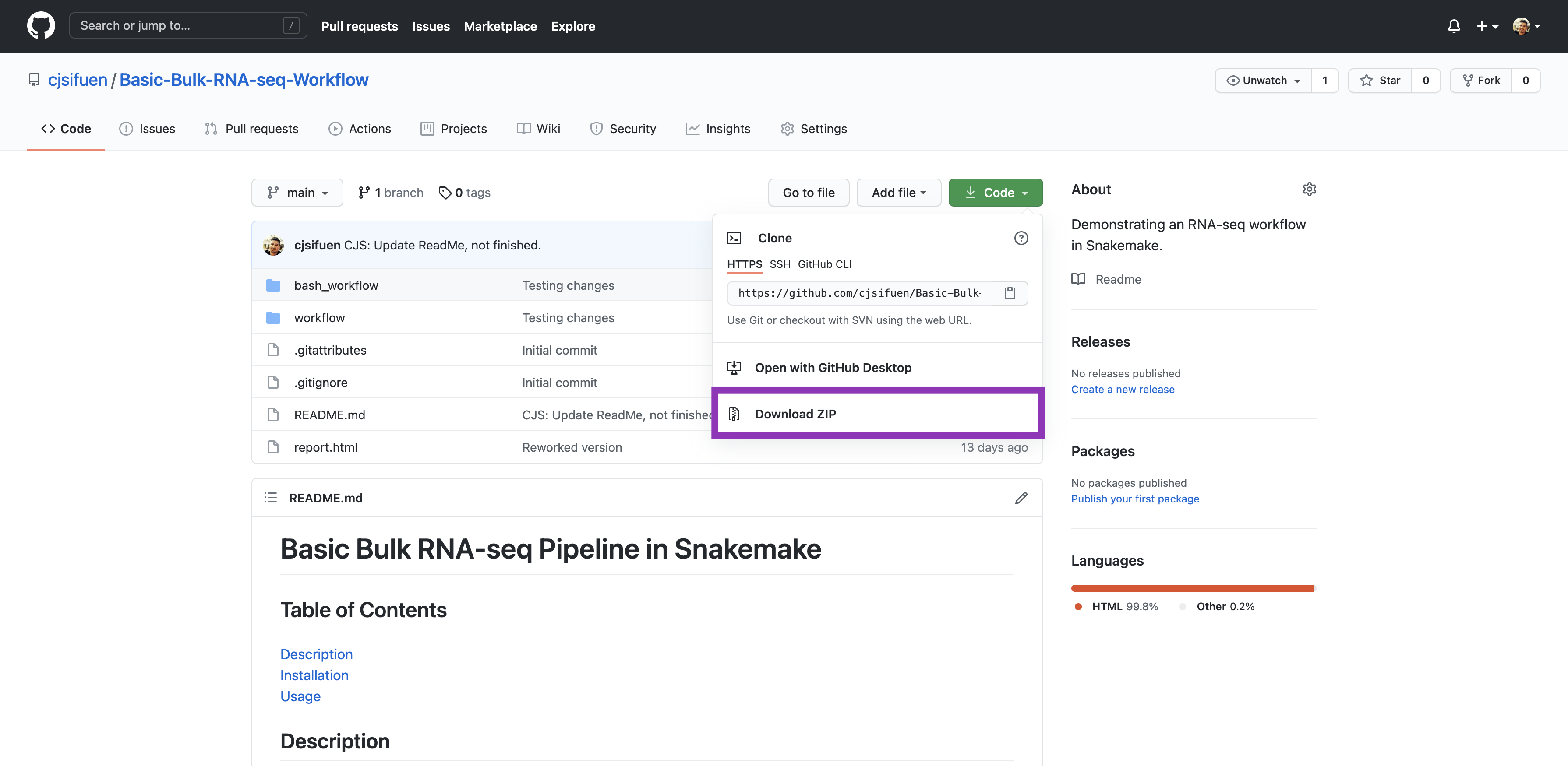Click the HTML 99.8% language entry
The height and width of the screenshot is (766, 1568).
pos(1116,607)
